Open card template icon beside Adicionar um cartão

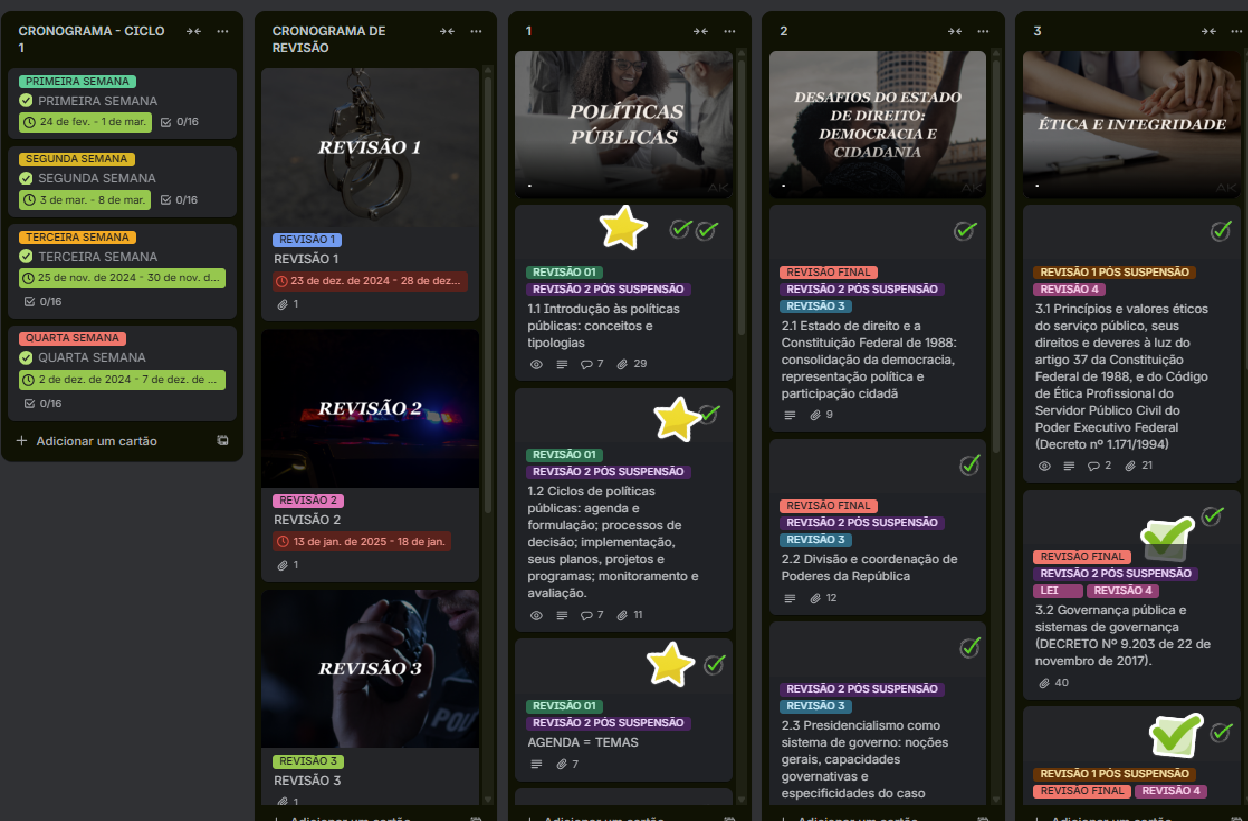click(x=222, y=441)
